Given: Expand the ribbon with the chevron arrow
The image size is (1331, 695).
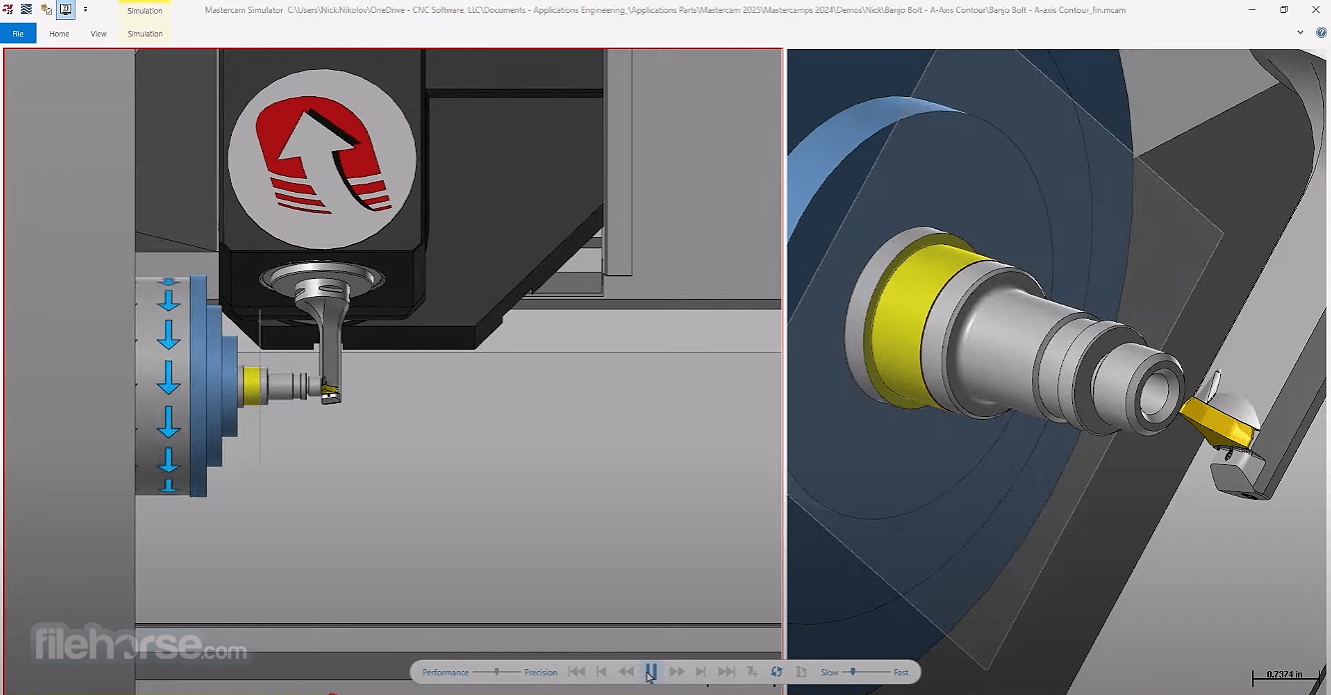Looking at the screenshot, I should pos(1300,32).
